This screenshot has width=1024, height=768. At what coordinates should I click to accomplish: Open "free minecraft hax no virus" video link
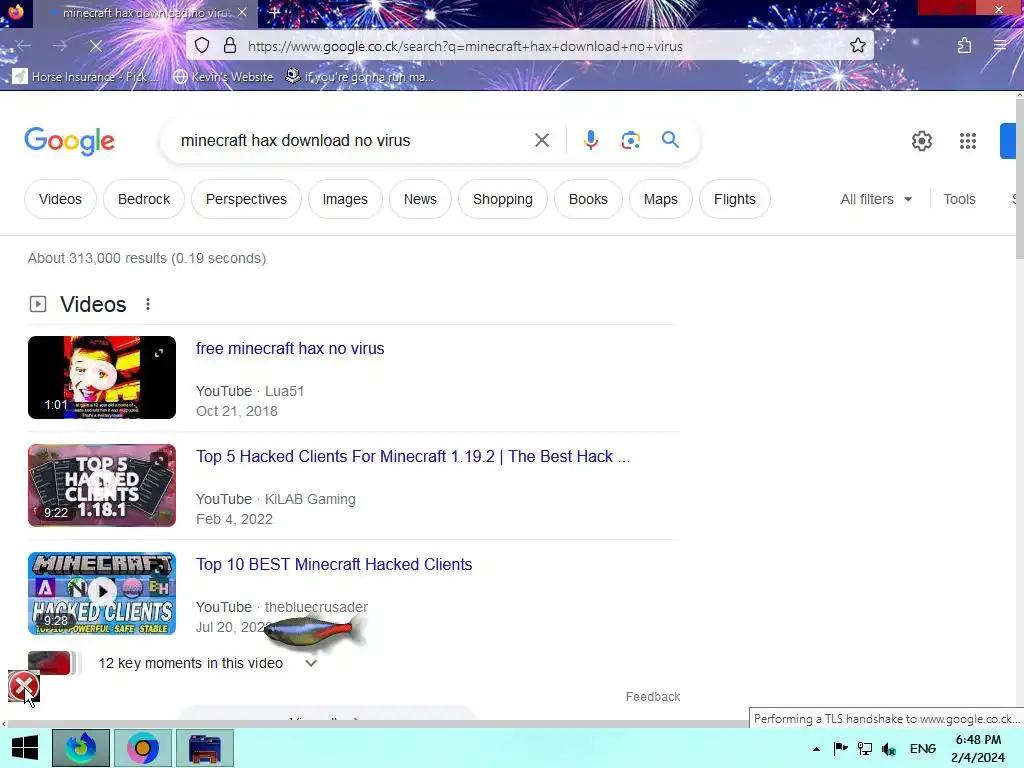290,349
